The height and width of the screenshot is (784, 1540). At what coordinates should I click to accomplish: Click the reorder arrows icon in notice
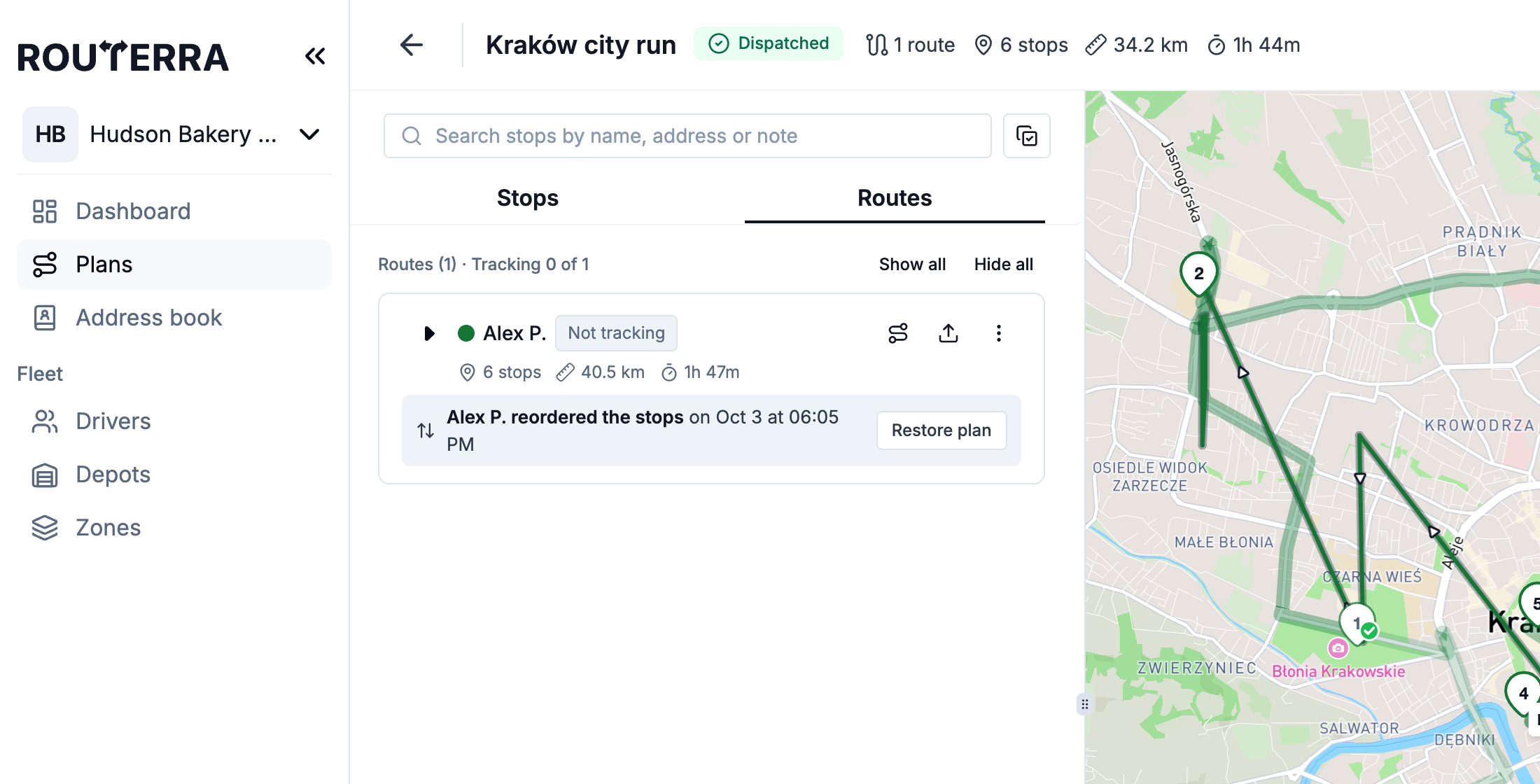(426, 430)
